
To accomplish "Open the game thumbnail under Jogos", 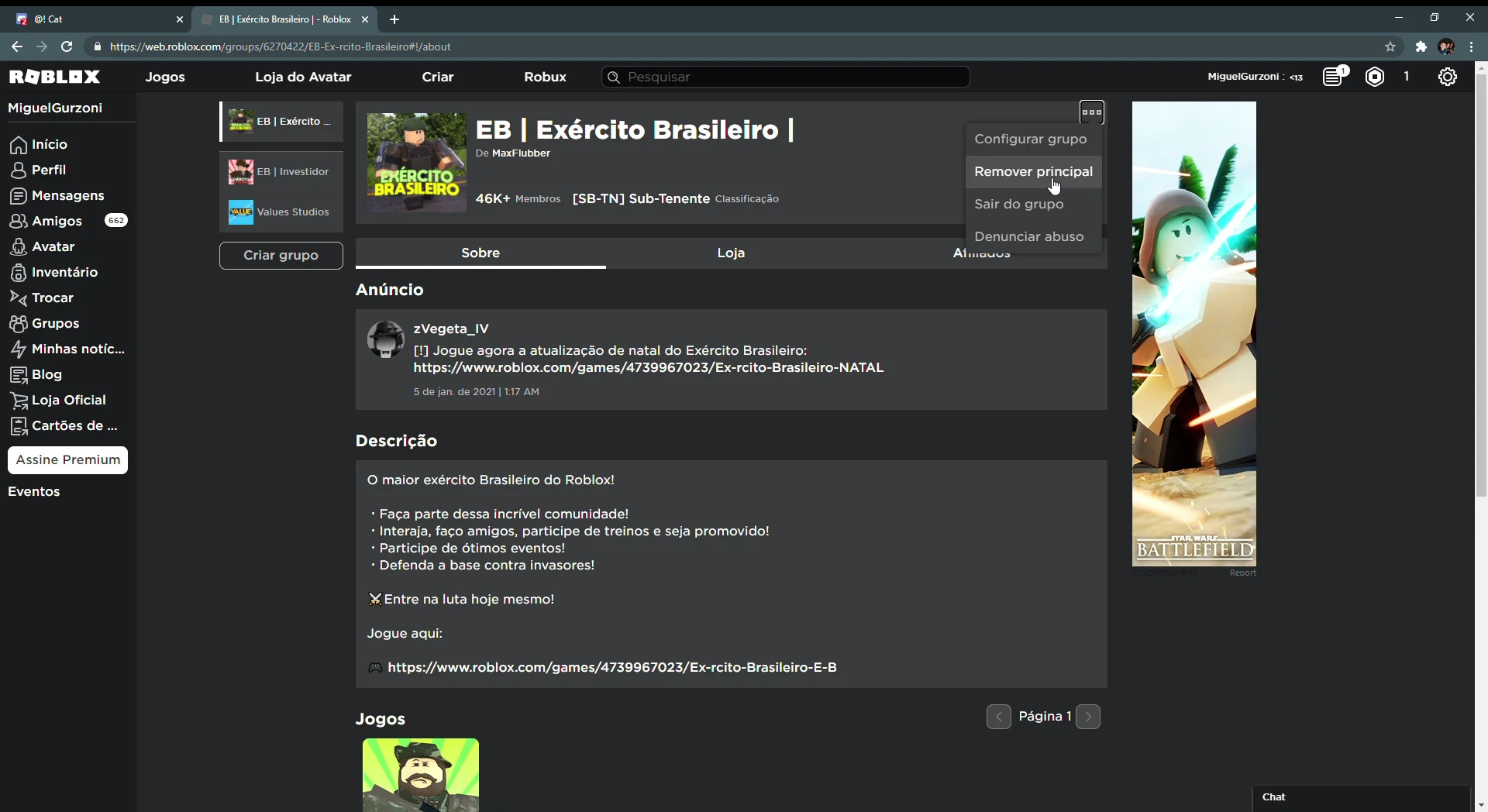I will [421, 775].
